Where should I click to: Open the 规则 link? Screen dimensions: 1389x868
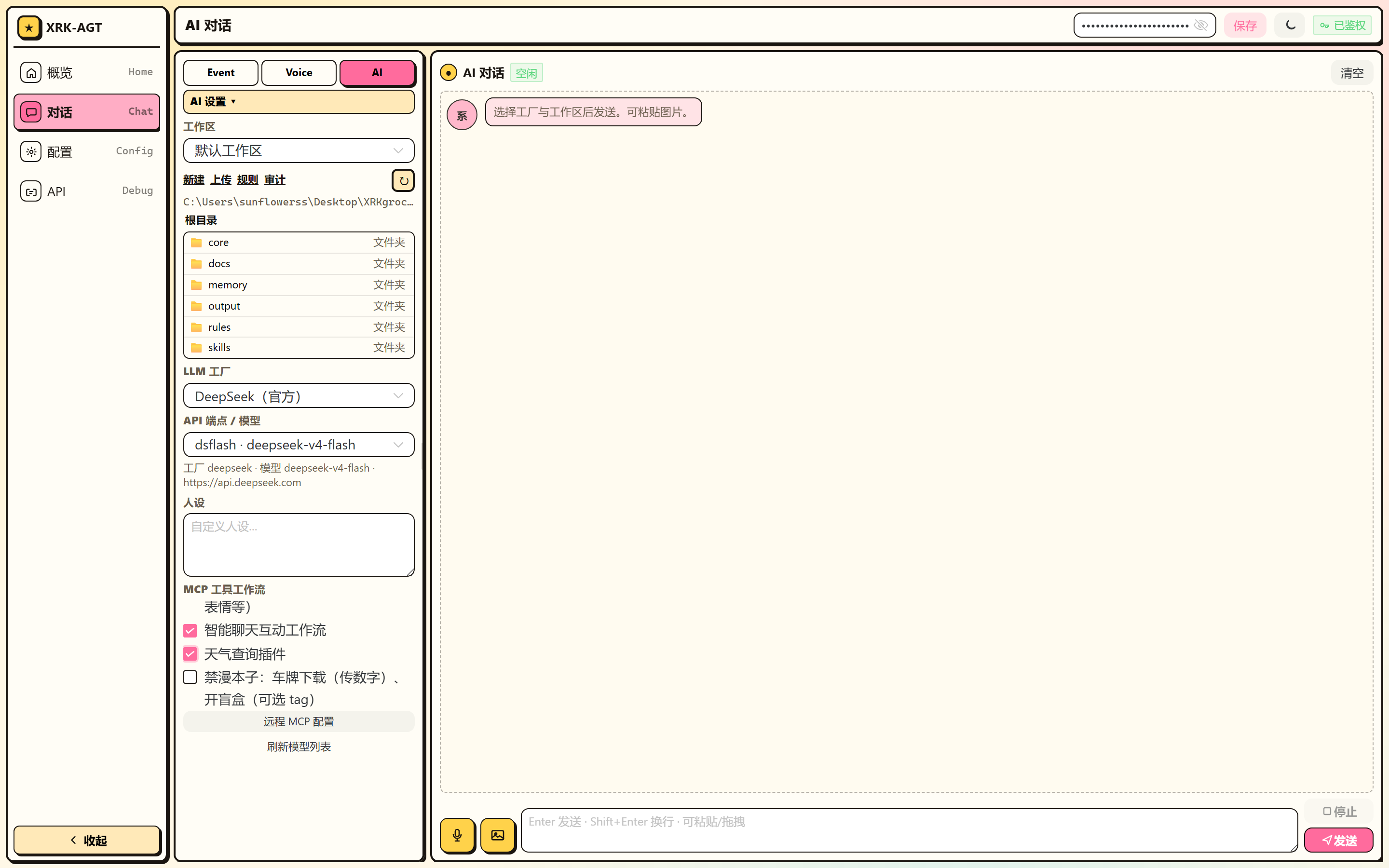coord(248,180)
